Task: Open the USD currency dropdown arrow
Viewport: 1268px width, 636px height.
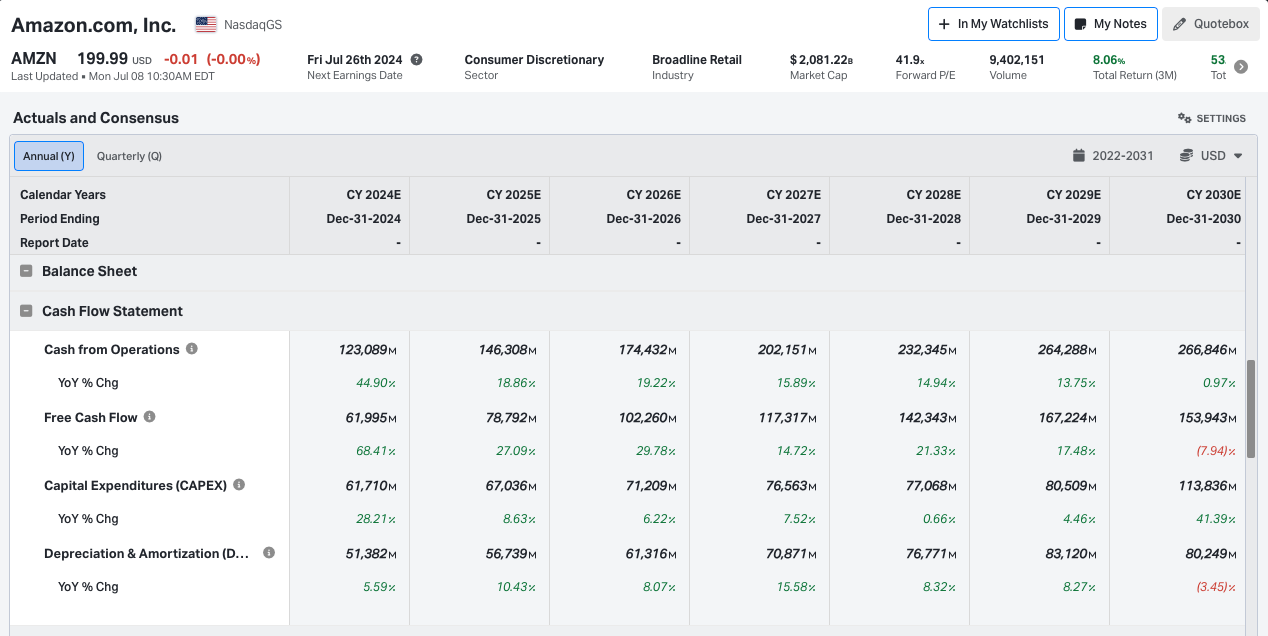Action: (x=1238, y=156)
